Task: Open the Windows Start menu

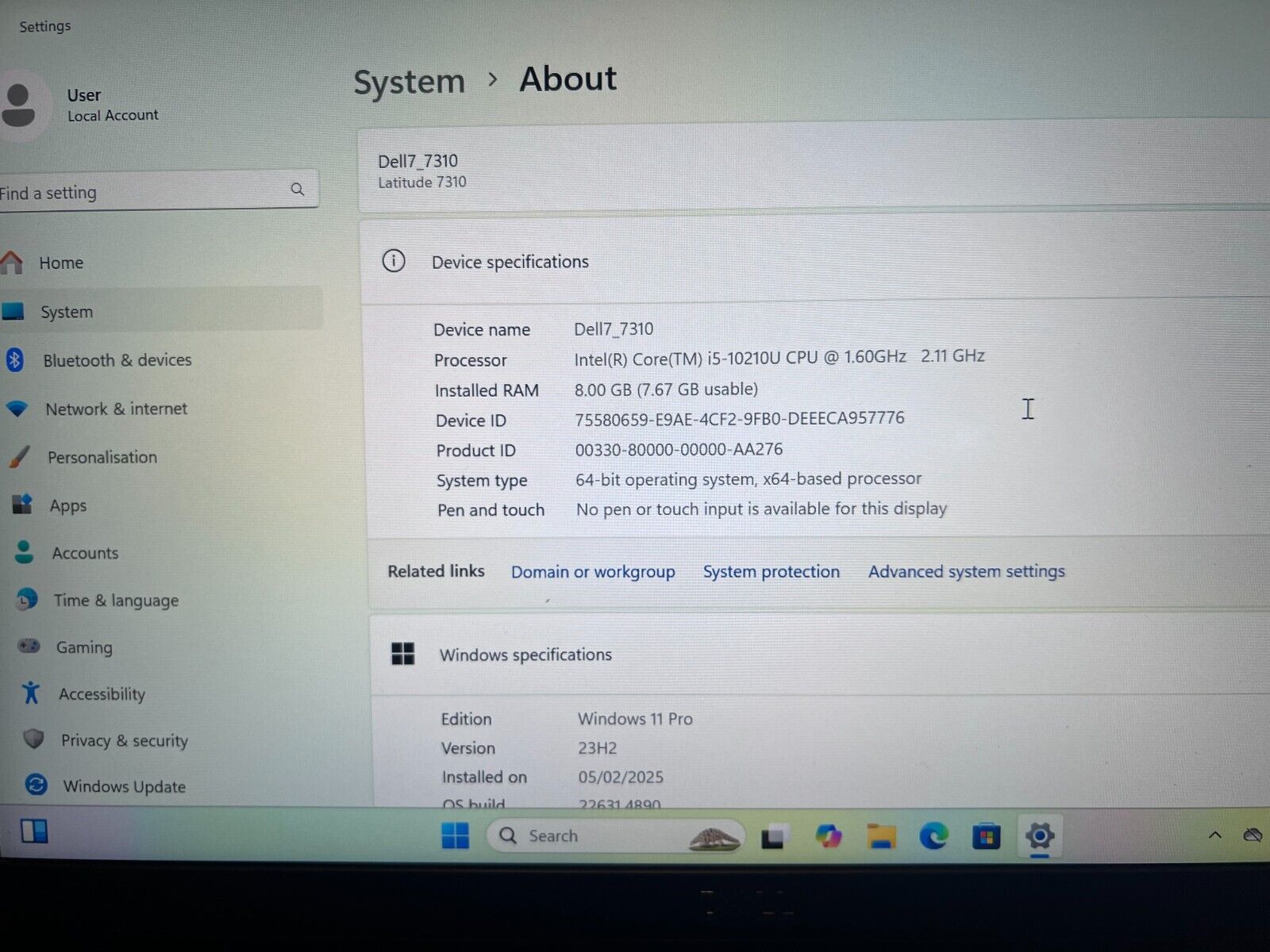Action: [x=456, y=835]
